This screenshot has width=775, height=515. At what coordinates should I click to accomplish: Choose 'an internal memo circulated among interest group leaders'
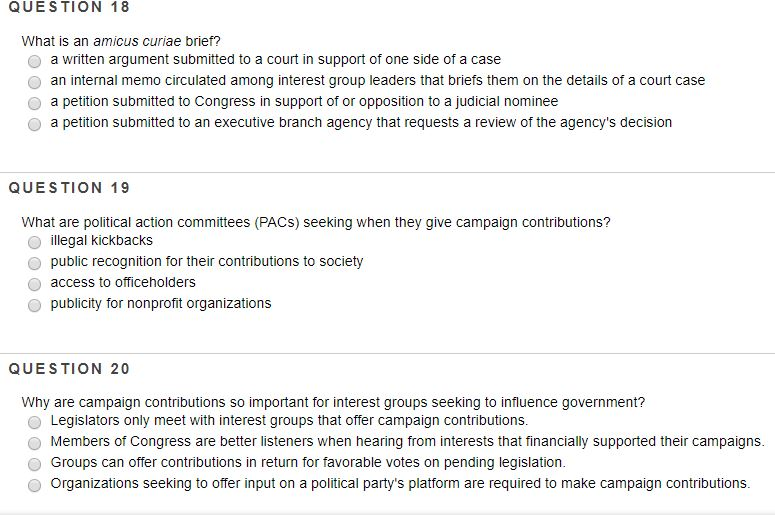coord(34,82)
